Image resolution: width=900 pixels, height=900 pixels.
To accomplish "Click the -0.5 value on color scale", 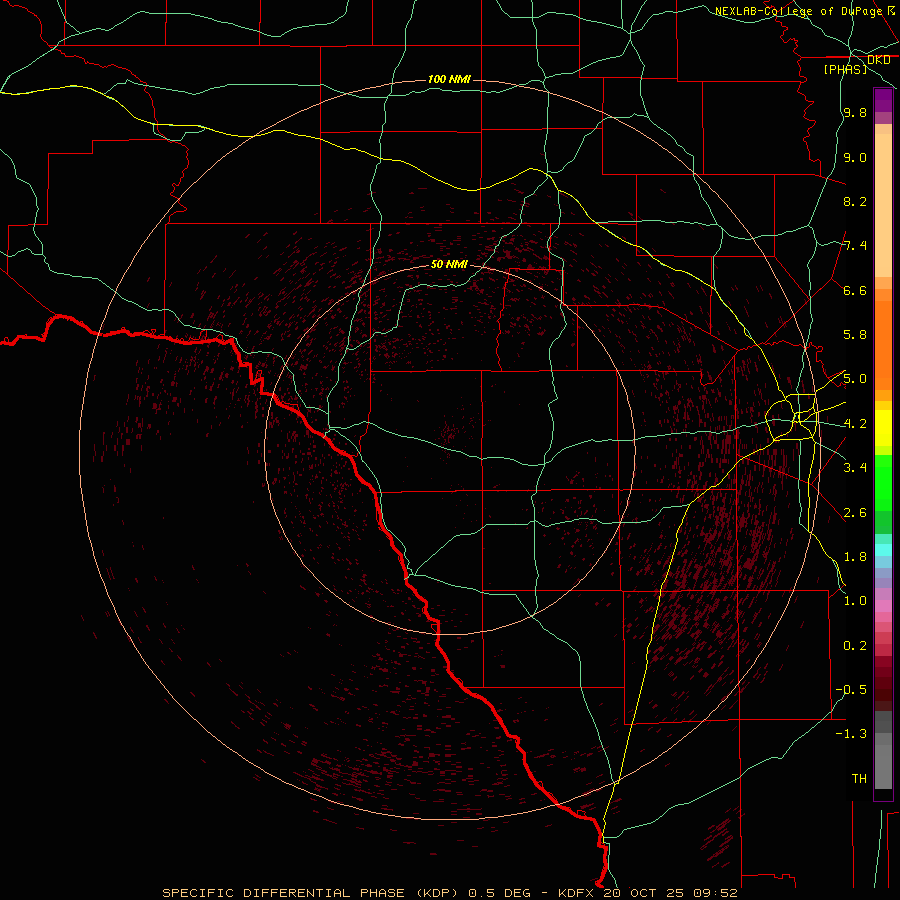I will (x=851, y=690).
